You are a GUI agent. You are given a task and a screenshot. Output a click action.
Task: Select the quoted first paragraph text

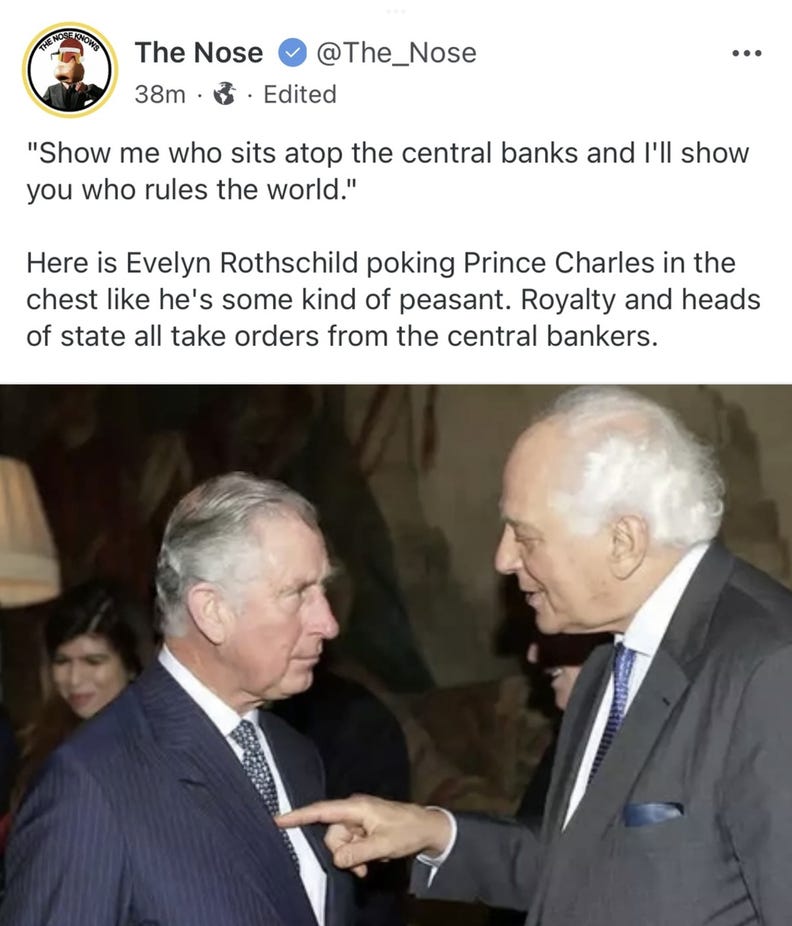coord(387,171)
